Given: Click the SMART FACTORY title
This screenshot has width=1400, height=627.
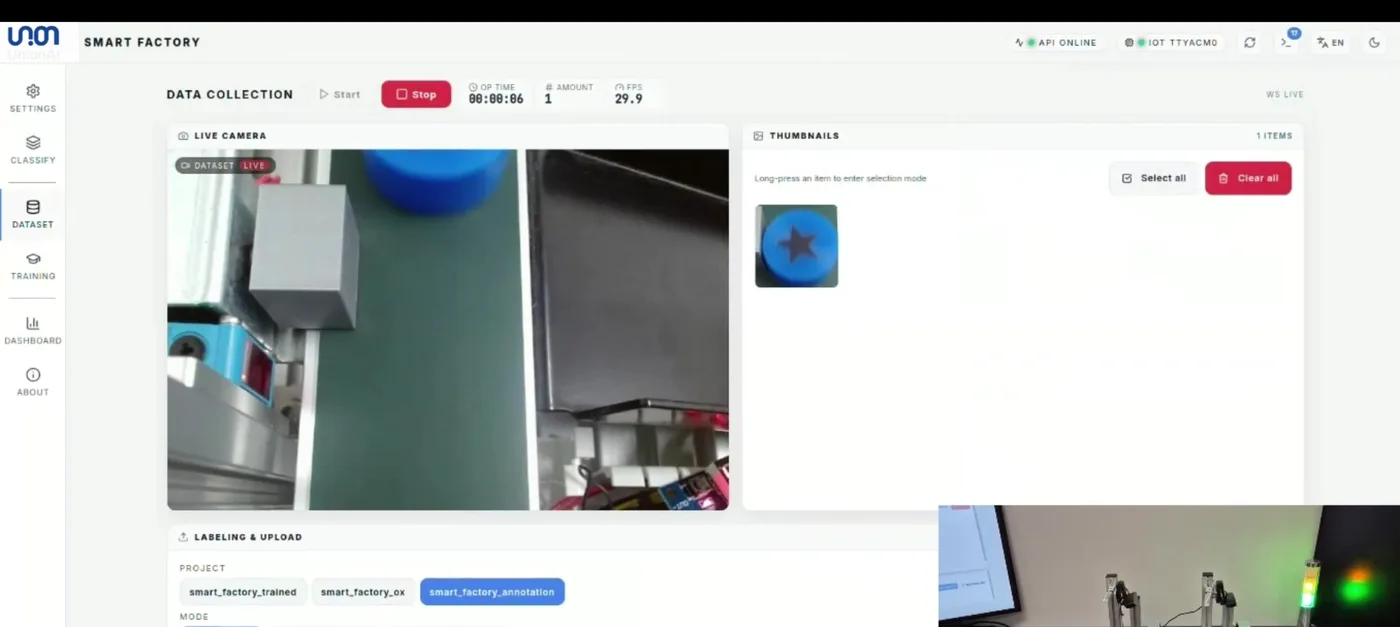Looking at the screenshot, I should 142,42.
